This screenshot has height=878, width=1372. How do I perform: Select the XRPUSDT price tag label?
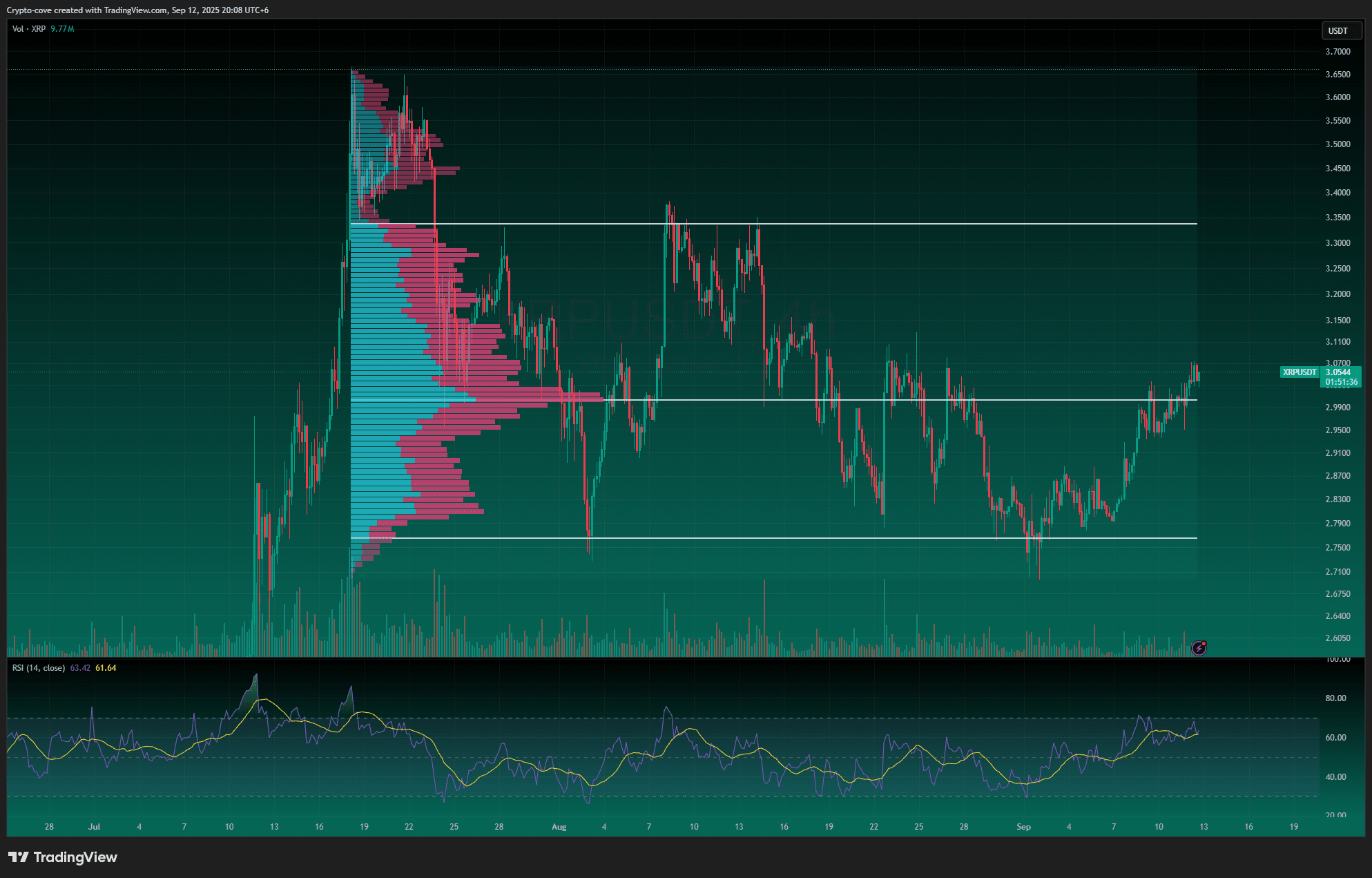coord(1299,372)
